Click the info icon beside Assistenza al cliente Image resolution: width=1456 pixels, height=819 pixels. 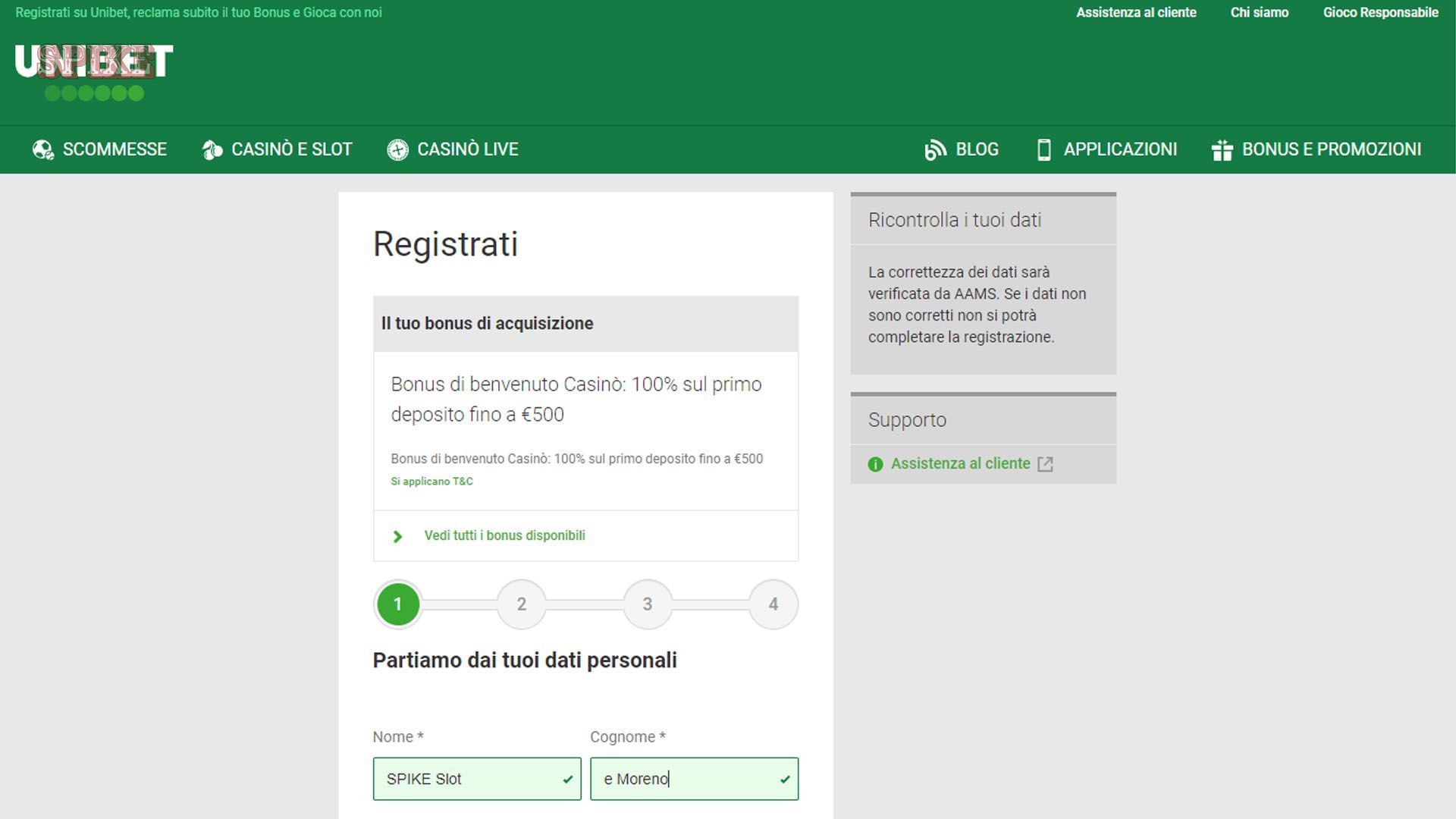[x=876, y=463]
